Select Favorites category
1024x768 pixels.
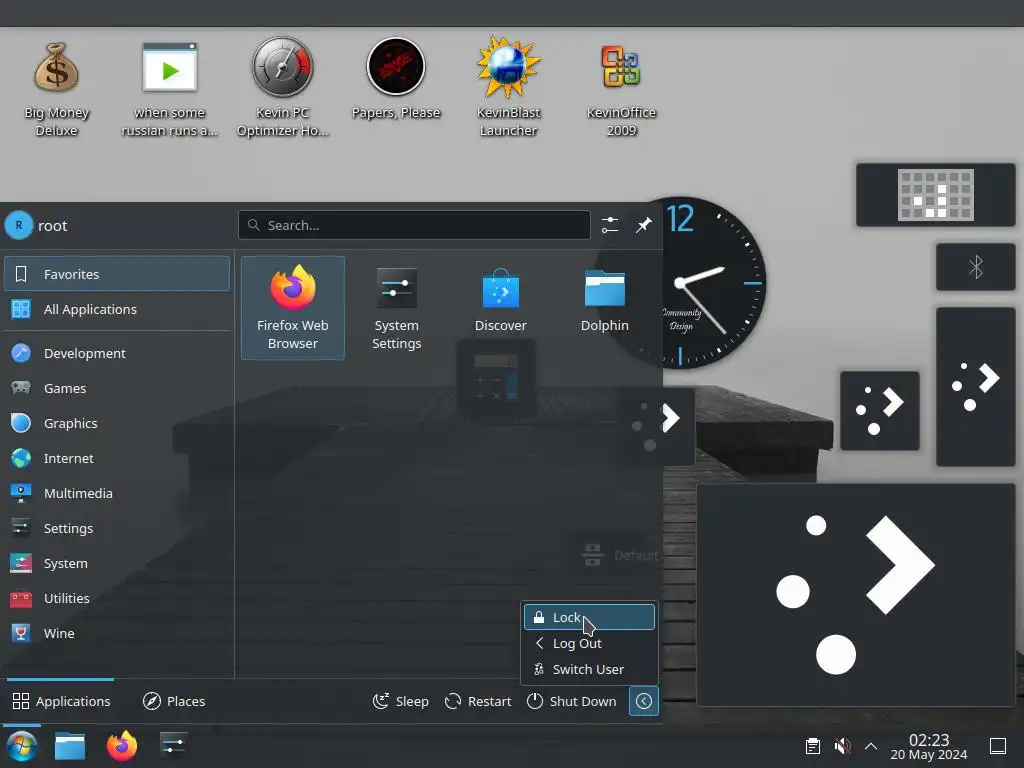[117, 274]
